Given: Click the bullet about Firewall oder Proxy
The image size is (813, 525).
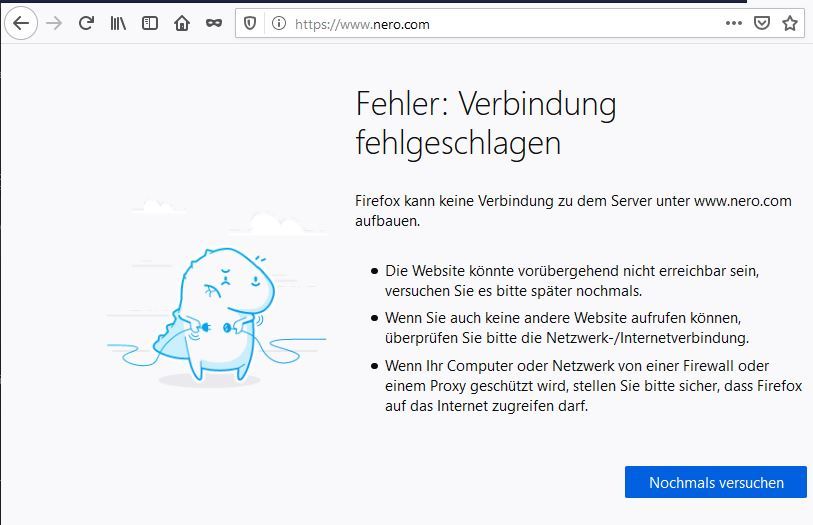Looking at the screenshot, I should point(593,386).
